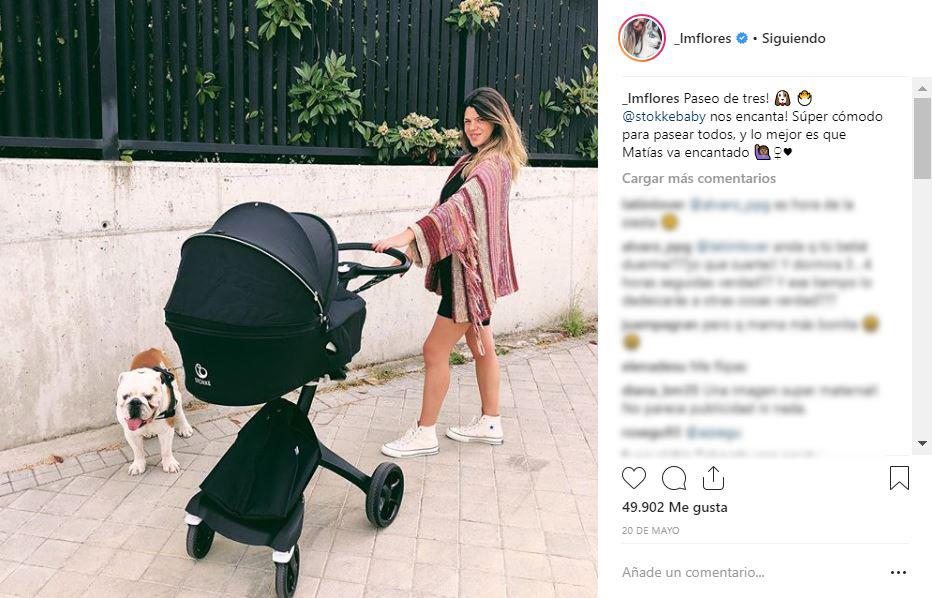Open three-dot more options menu
The image size is (932, 598).
(x=898, y=572)
